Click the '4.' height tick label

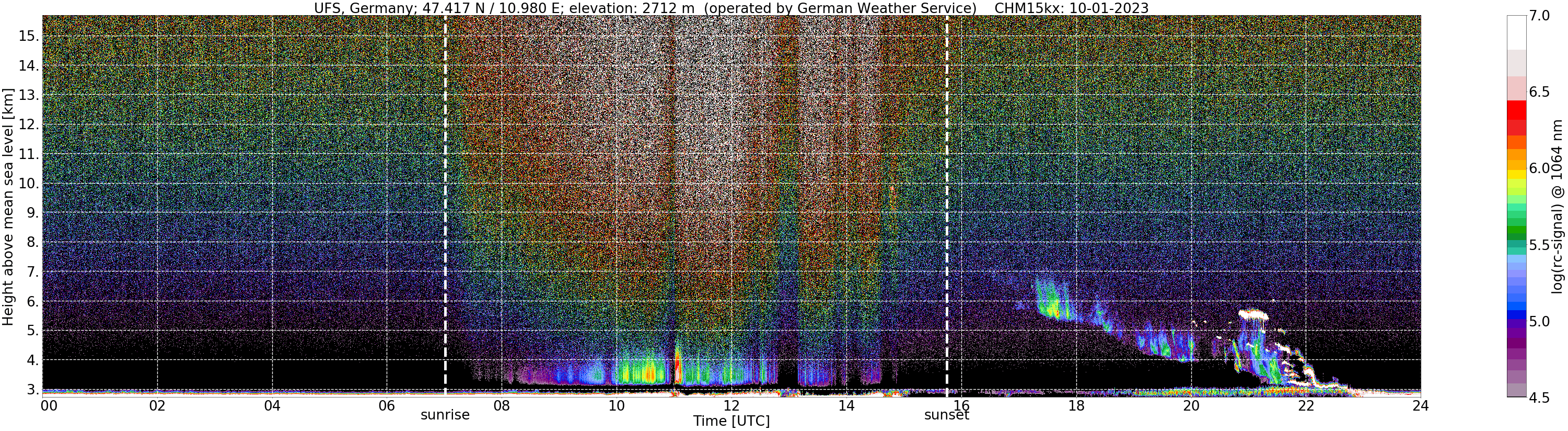point(32,360)
